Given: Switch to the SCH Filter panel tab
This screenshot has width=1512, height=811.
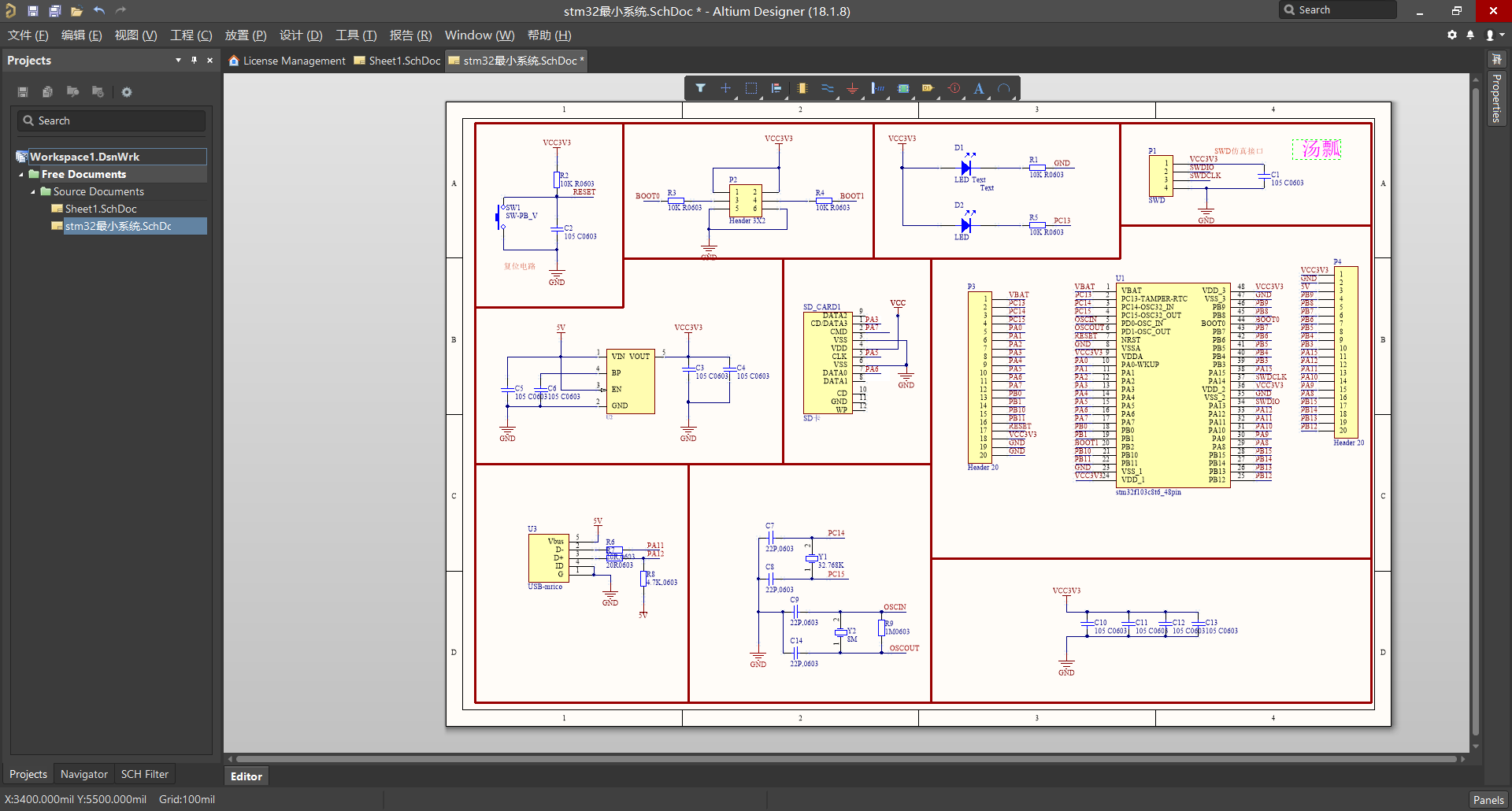Looking at the screenshot, I should point(145,774).
